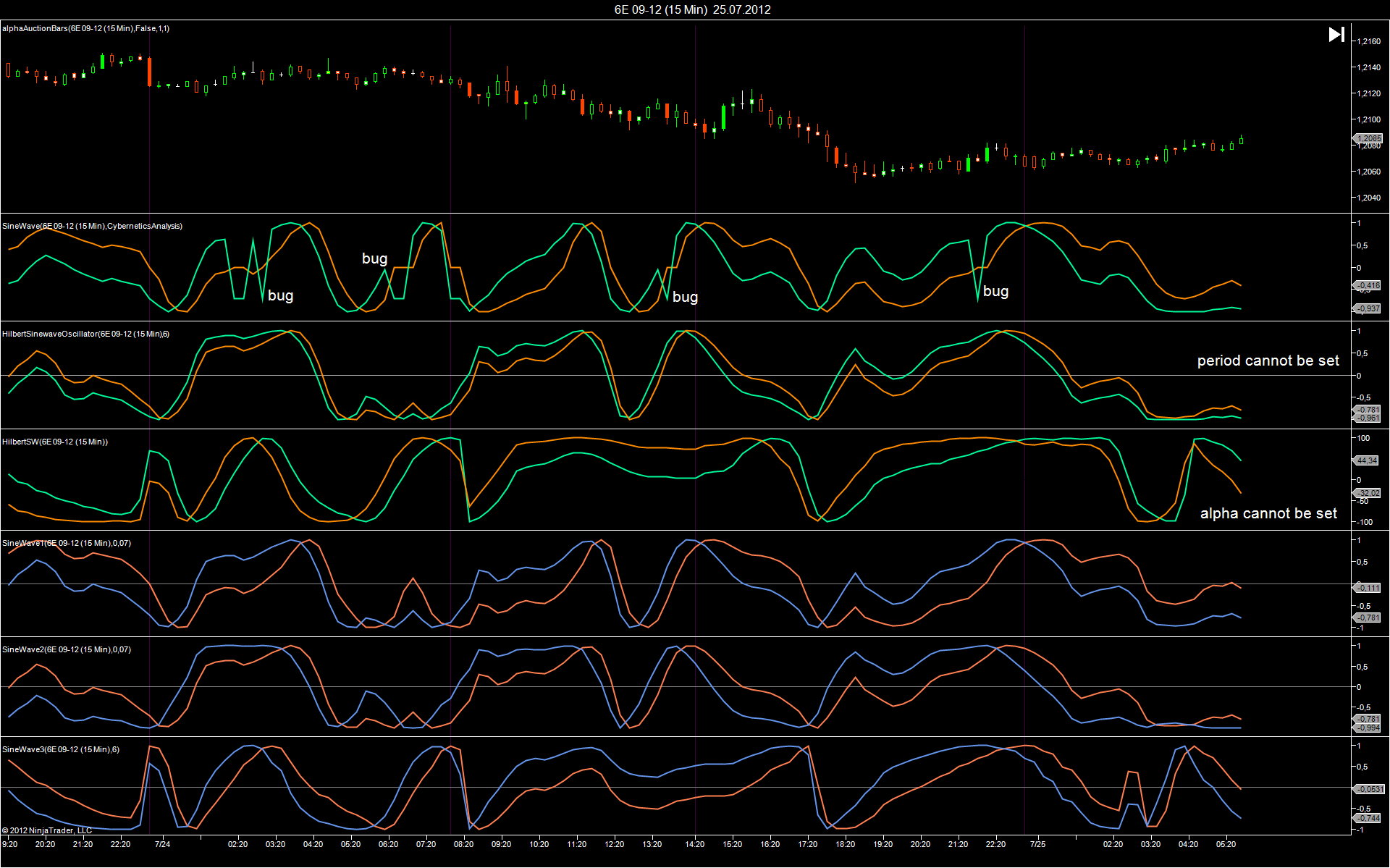Select the HilbertSW indicator label

point(55,442)
